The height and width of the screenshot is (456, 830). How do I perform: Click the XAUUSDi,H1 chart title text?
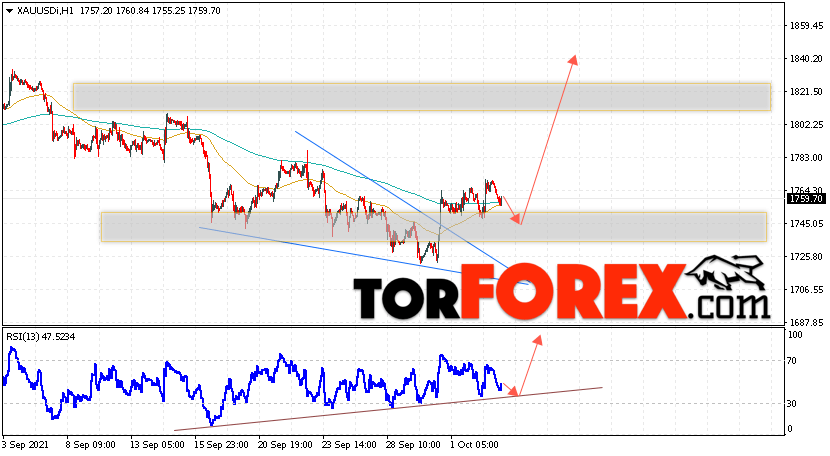coord(46,11)
